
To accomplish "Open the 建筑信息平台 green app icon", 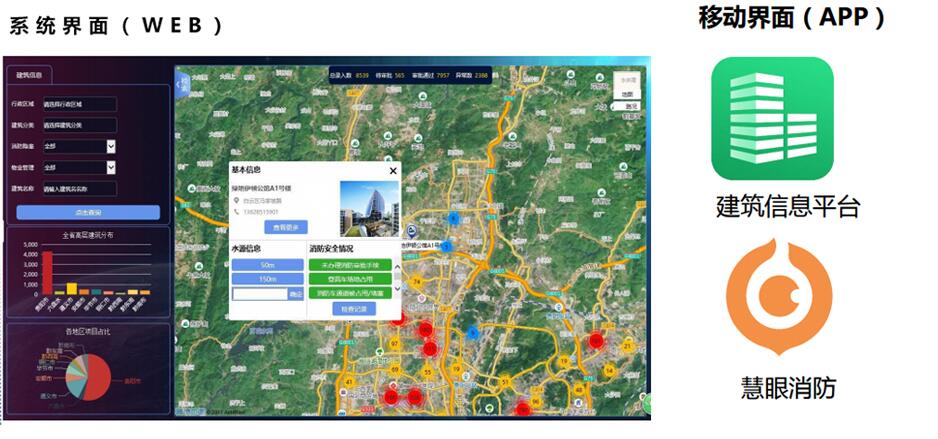I will 772,118.
